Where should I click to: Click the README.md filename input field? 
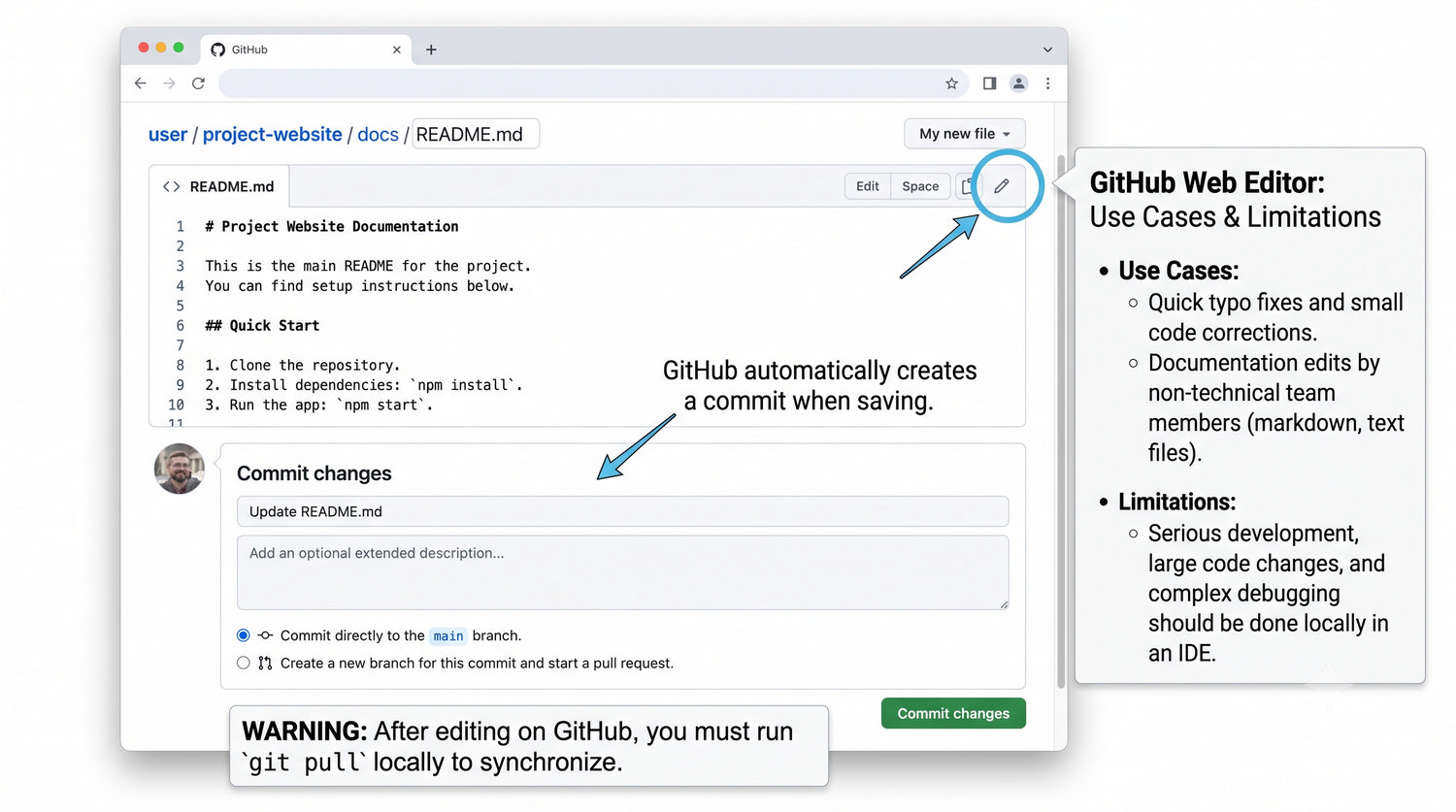click(476, 134)
